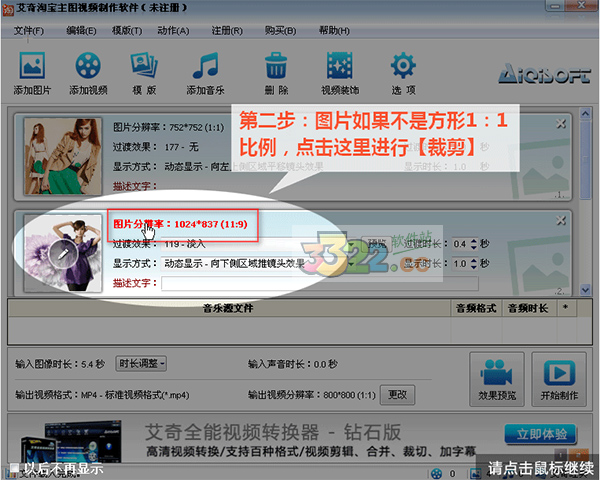Click the app logo icon in title bar
This screenshot has height=480, width=600.
tap(8, 10)
